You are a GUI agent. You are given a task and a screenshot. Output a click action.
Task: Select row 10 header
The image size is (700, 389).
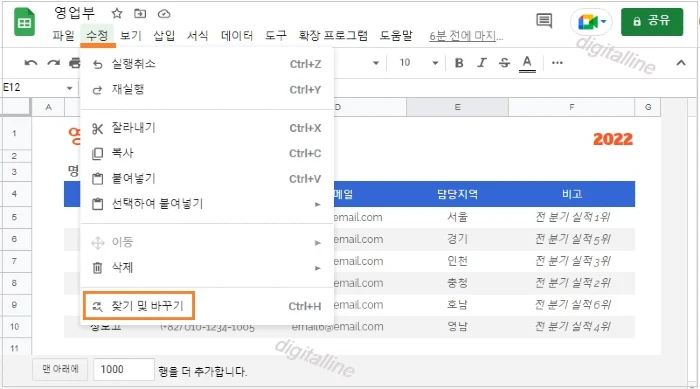(14, 326)
